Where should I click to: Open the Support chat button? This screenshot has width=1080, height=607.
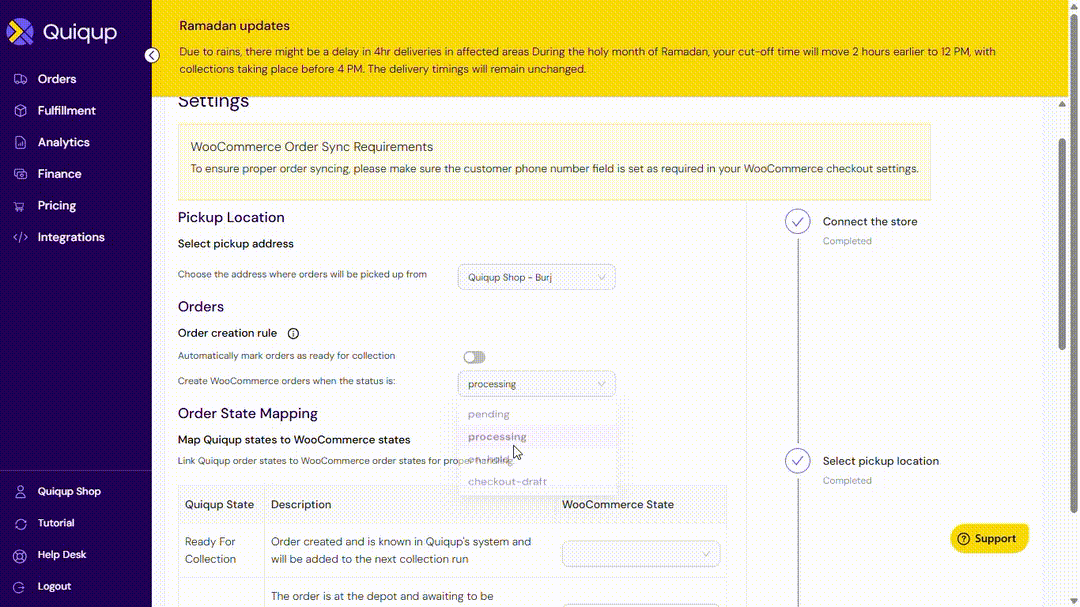[989, 539]
